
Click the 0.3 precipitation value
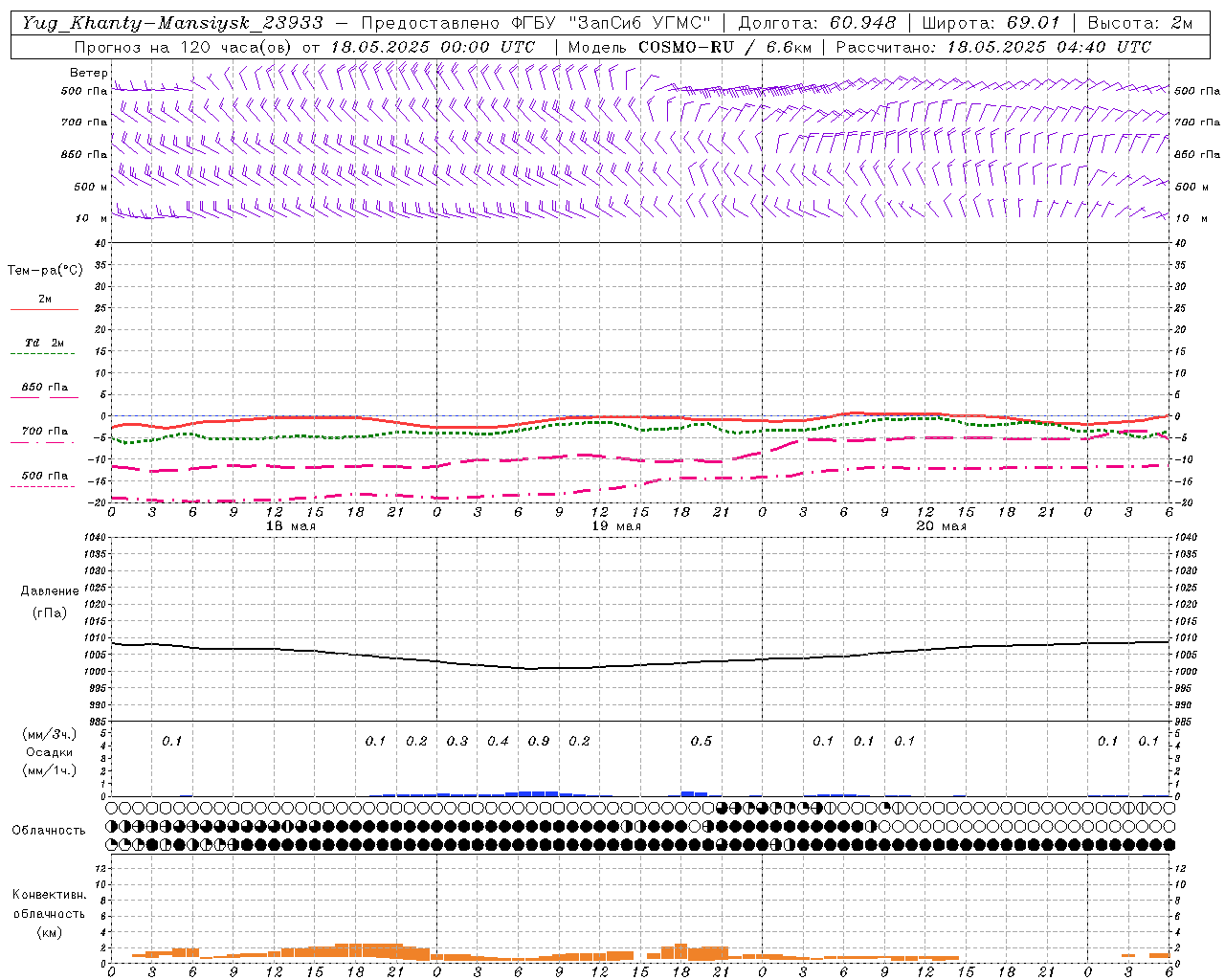pyautogui.click(x=457, y=741)
